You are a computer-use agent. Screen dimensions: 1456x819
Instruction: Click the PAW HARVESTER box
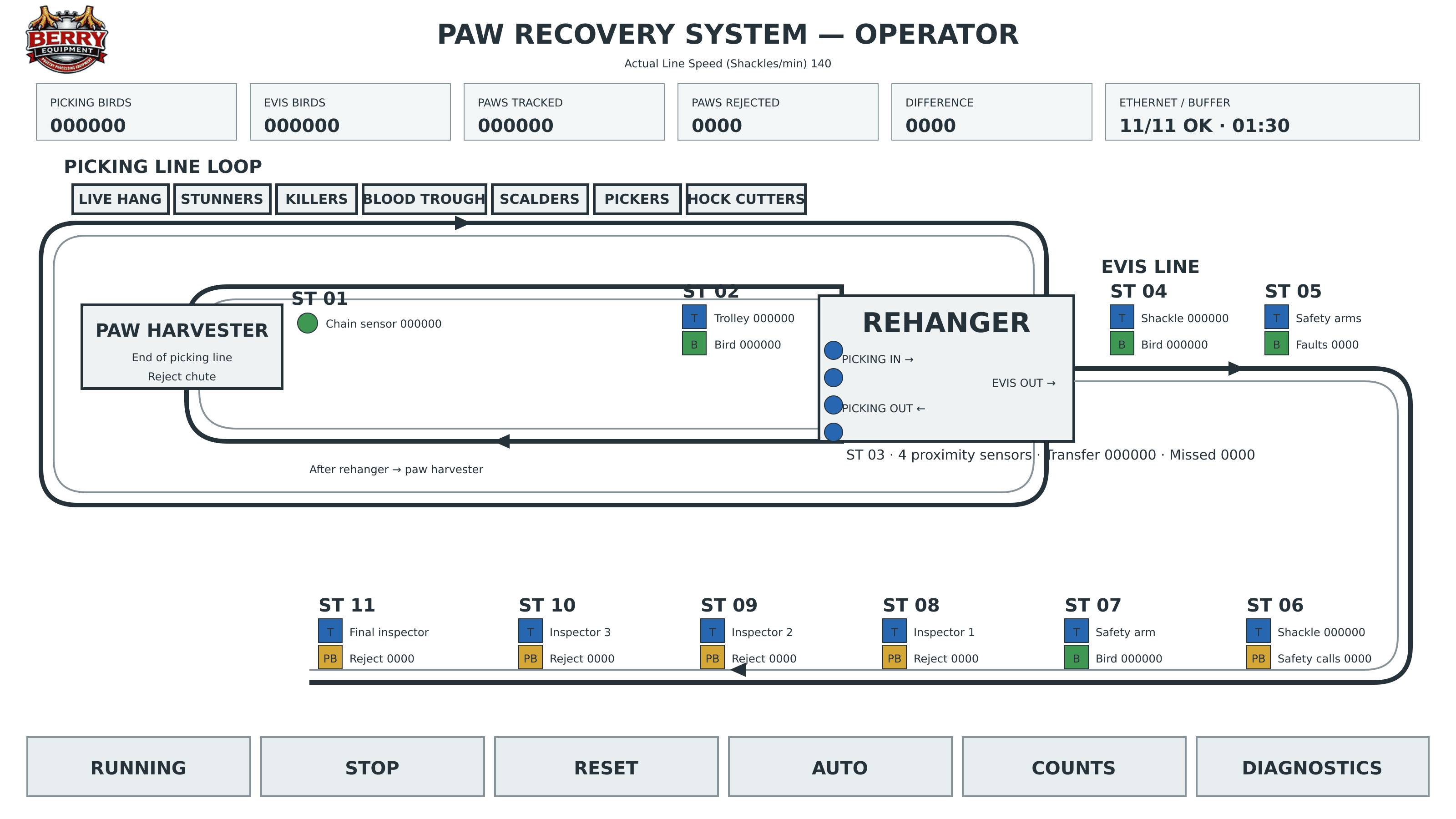pos(182,347)
